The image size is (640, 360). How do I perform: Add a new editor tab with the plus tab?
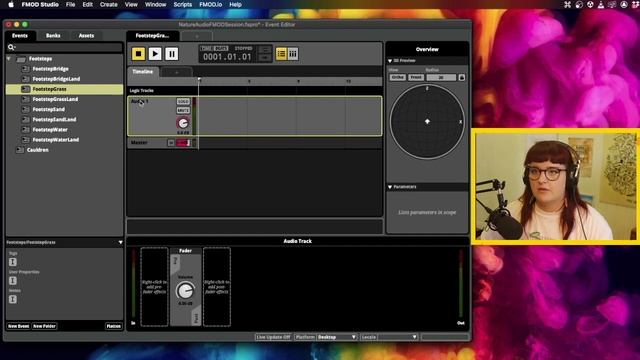click(x=197, y=36)
